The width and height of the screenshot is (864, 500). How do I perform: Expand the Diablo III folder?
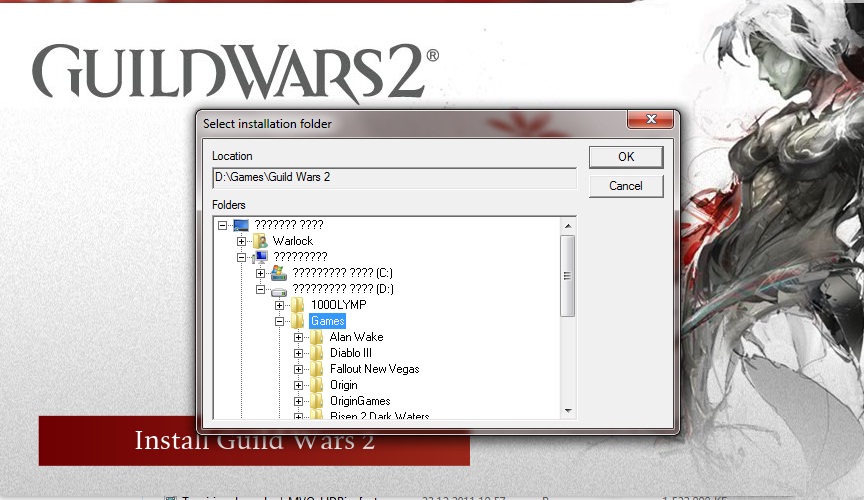pos(299,353)
